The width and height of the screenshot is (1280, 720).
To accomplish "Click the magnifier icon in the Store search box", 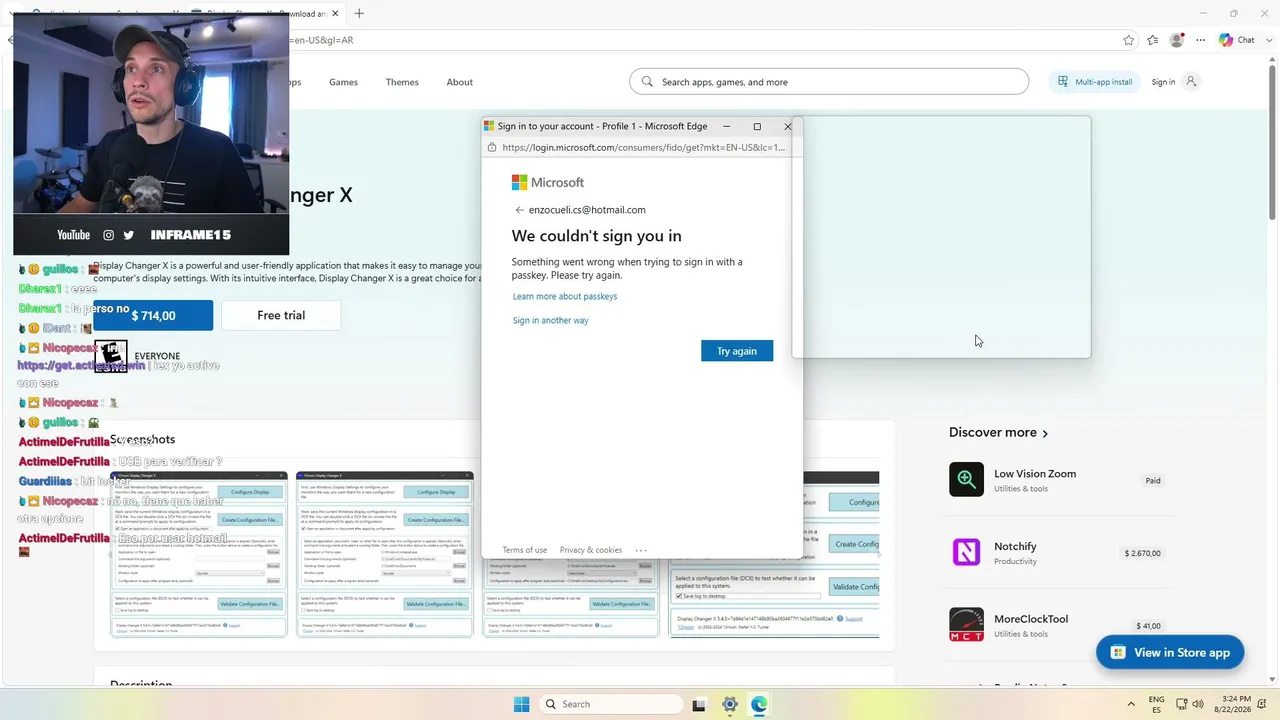I will point(647,82).
